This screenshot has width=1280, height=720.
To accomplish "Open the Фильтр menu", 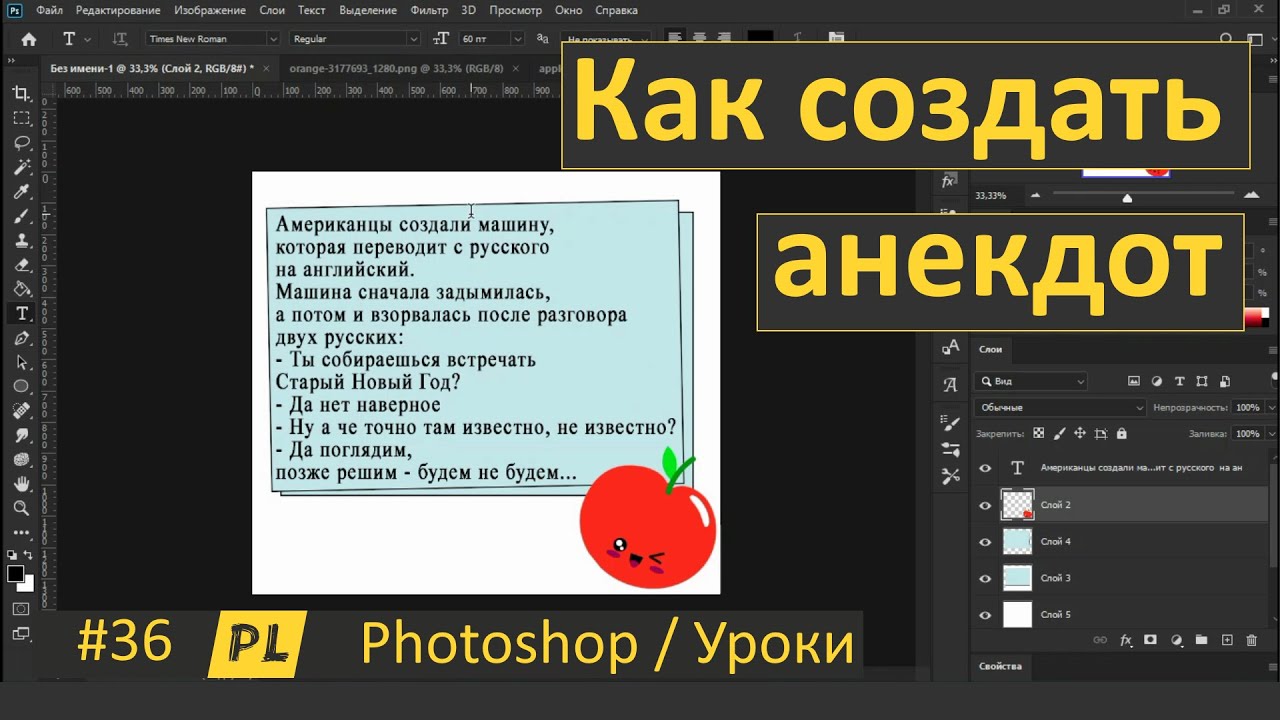I will [x=429, y=10].
